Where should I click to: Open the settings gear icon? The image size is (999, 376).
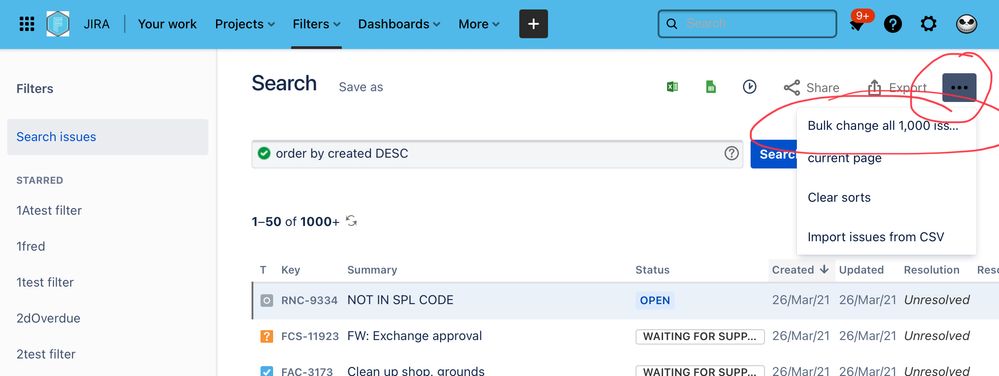click(x=929, y=24)
